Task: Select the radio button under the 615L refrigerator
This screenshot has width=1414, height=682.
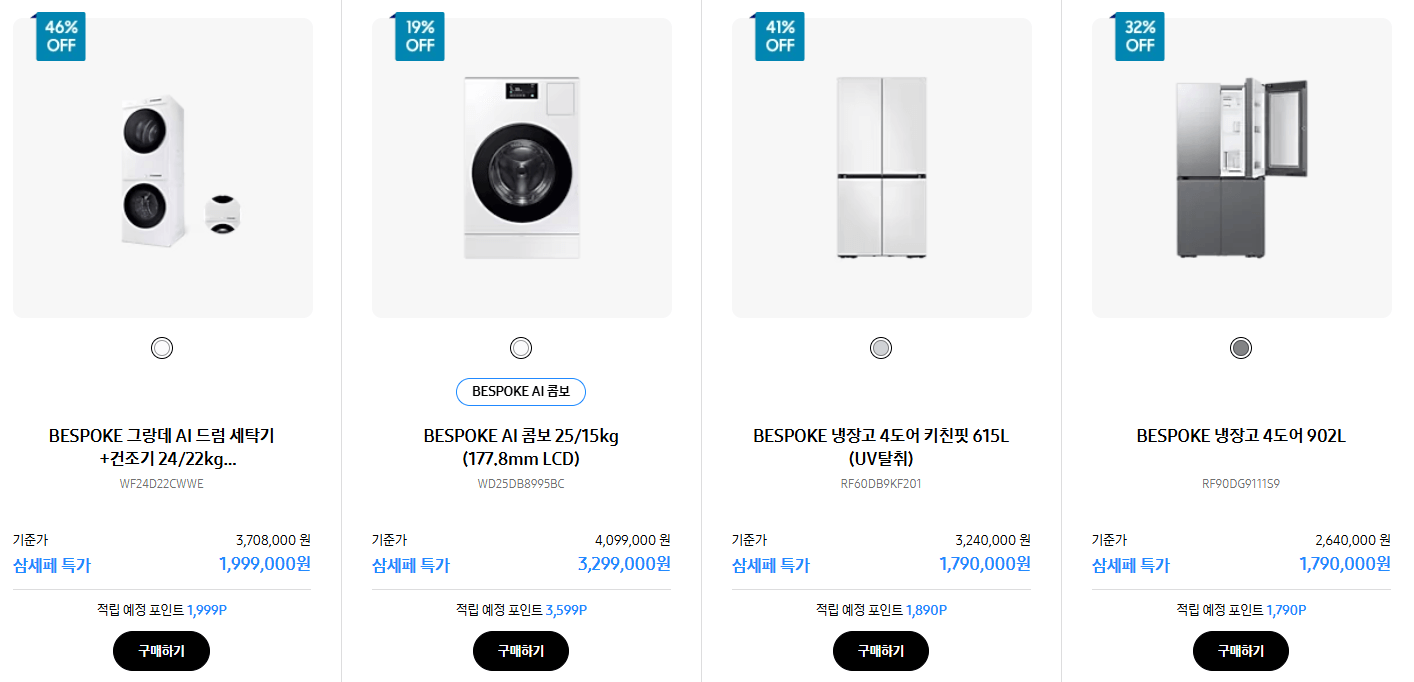Action: (880, 347)
